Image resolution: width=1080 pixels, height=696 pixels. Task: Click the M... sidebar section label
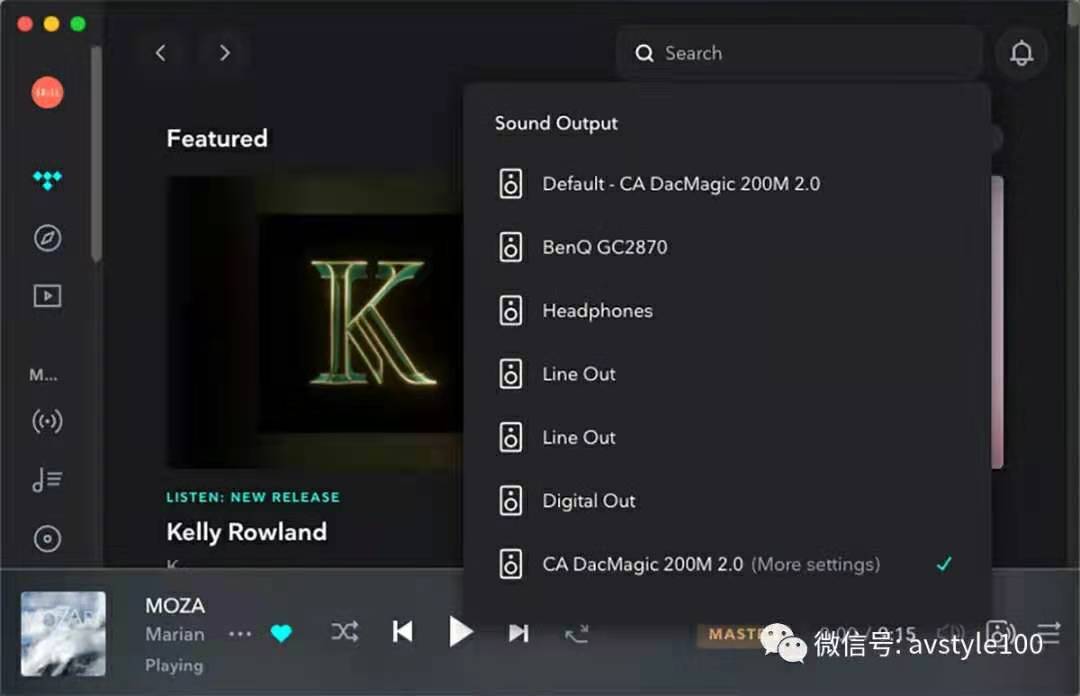(x=43, y=375)
